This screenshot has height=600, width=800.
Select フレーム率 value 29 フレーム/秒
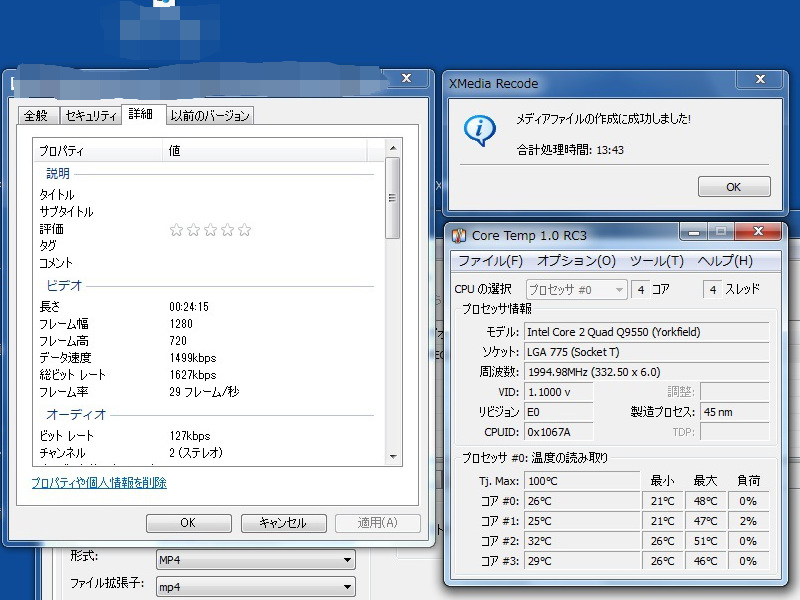coord(204,392)
